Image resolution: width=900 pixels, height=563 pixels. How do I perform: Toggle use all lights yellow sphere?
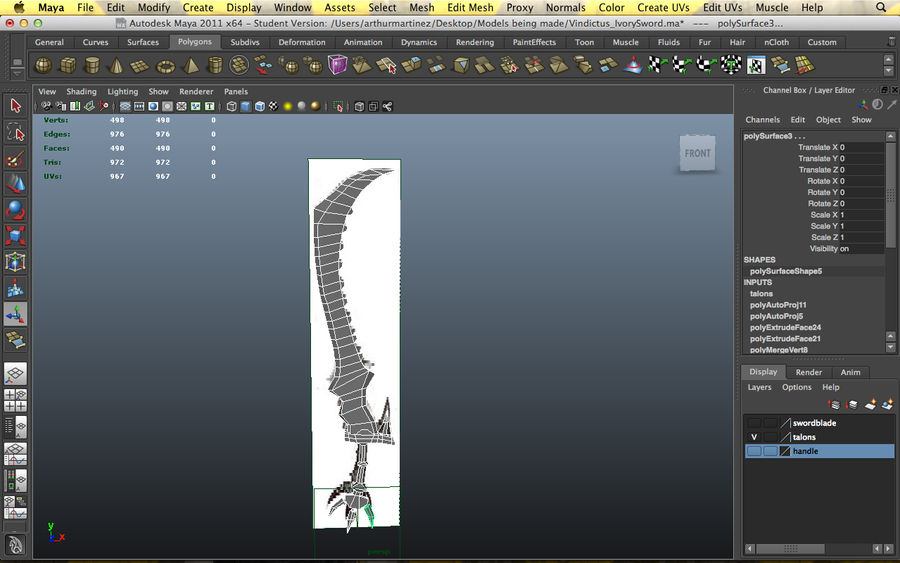288,106
